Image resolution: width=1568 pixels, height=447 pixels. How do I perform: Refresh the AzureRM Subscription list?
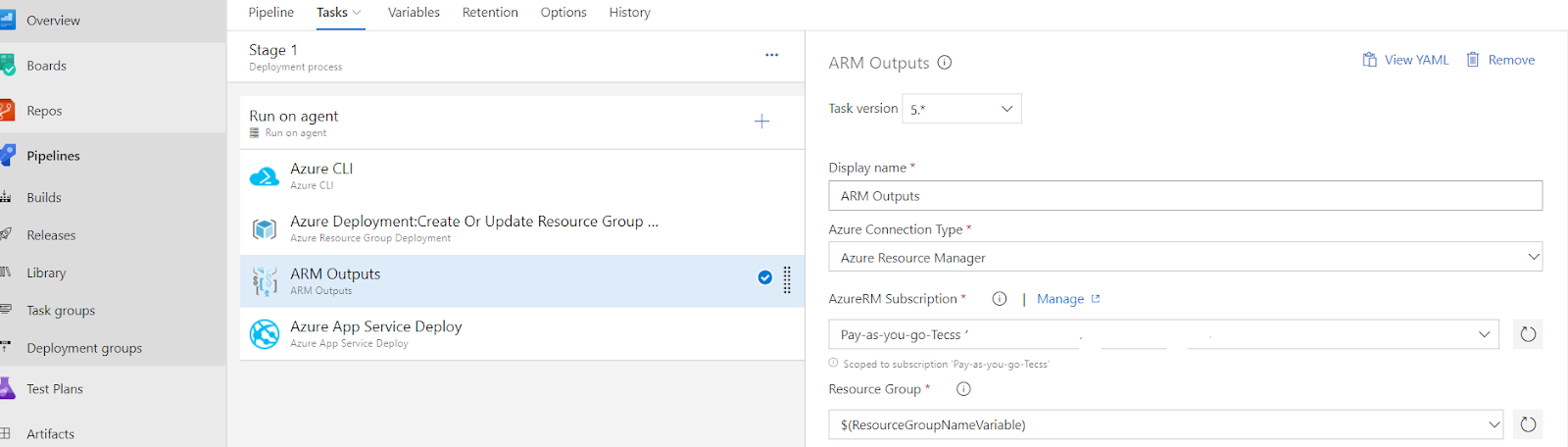[1527, 334]
